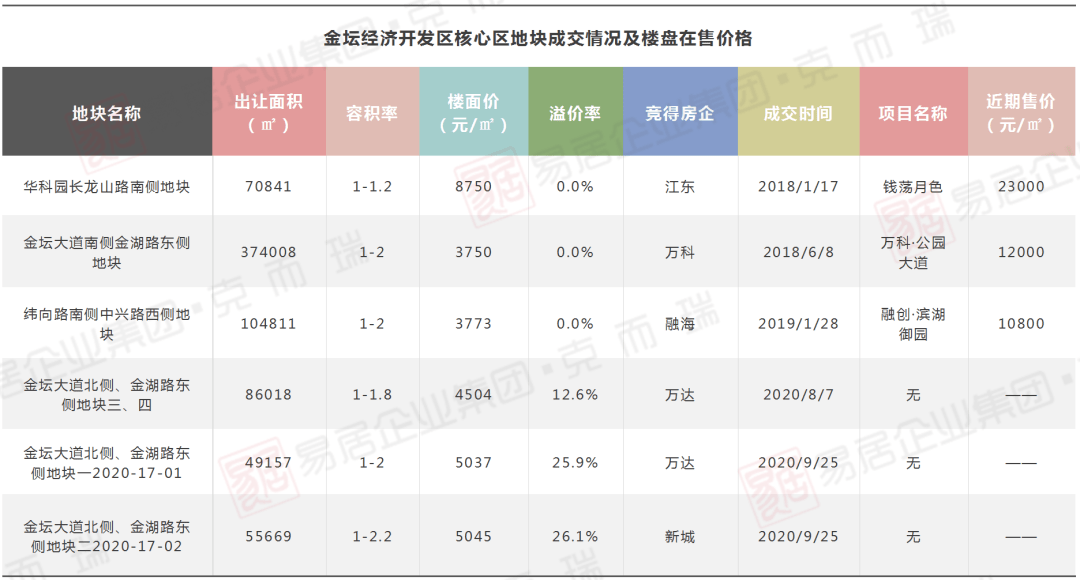Click the area value 374008
The height and width of the screenshot is (580, 1080).
pos(269,252)
